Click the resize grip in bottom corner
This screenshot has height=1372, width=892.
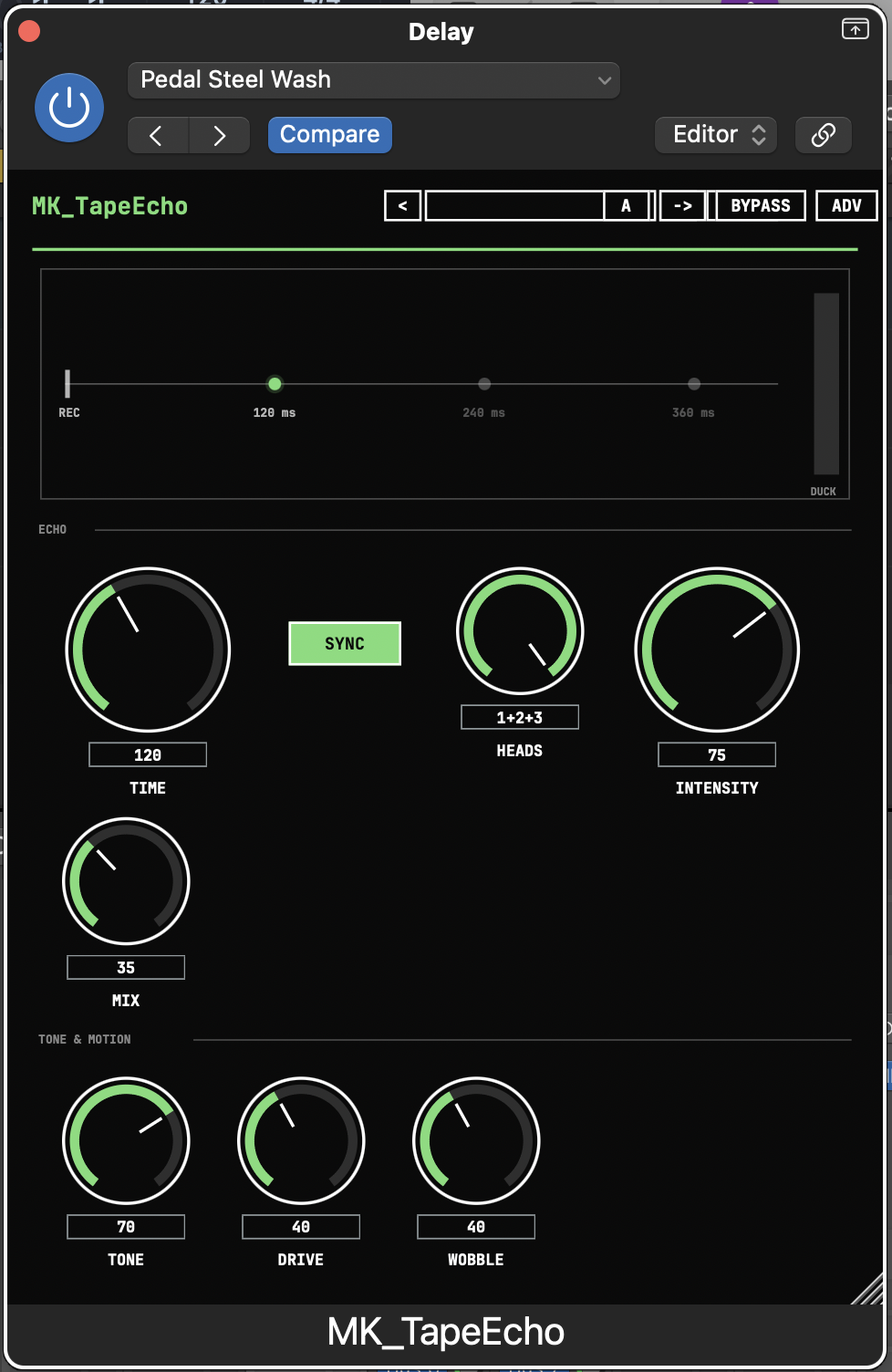point(867,1287)
